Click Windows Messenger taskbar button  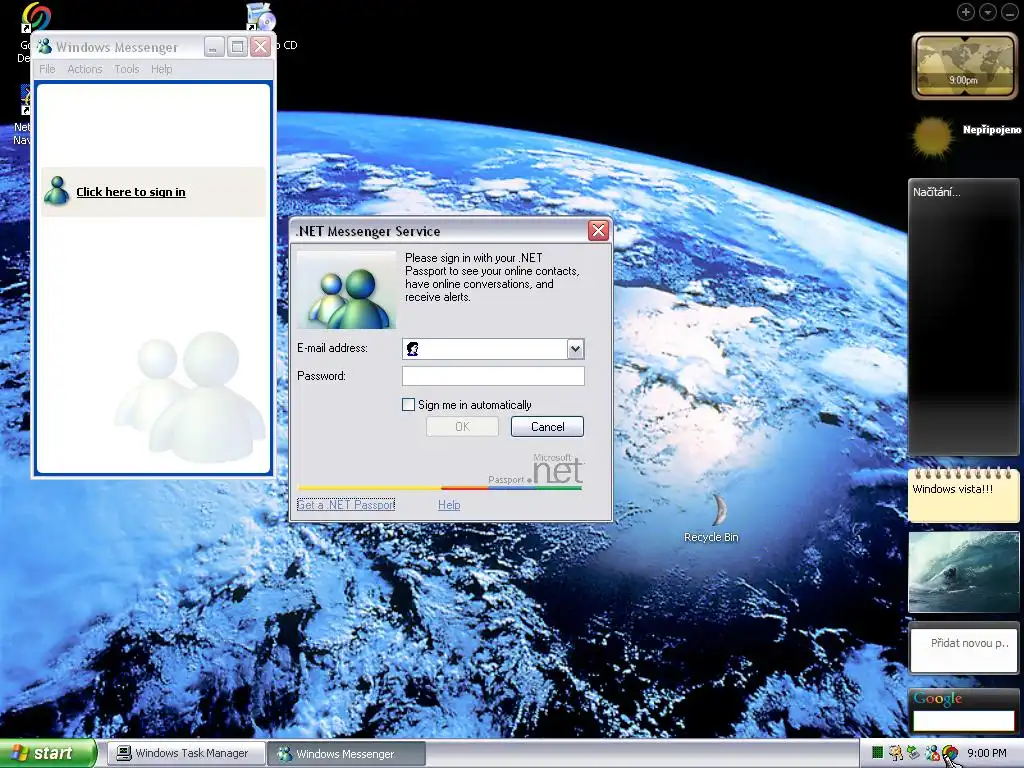point(346,754)
